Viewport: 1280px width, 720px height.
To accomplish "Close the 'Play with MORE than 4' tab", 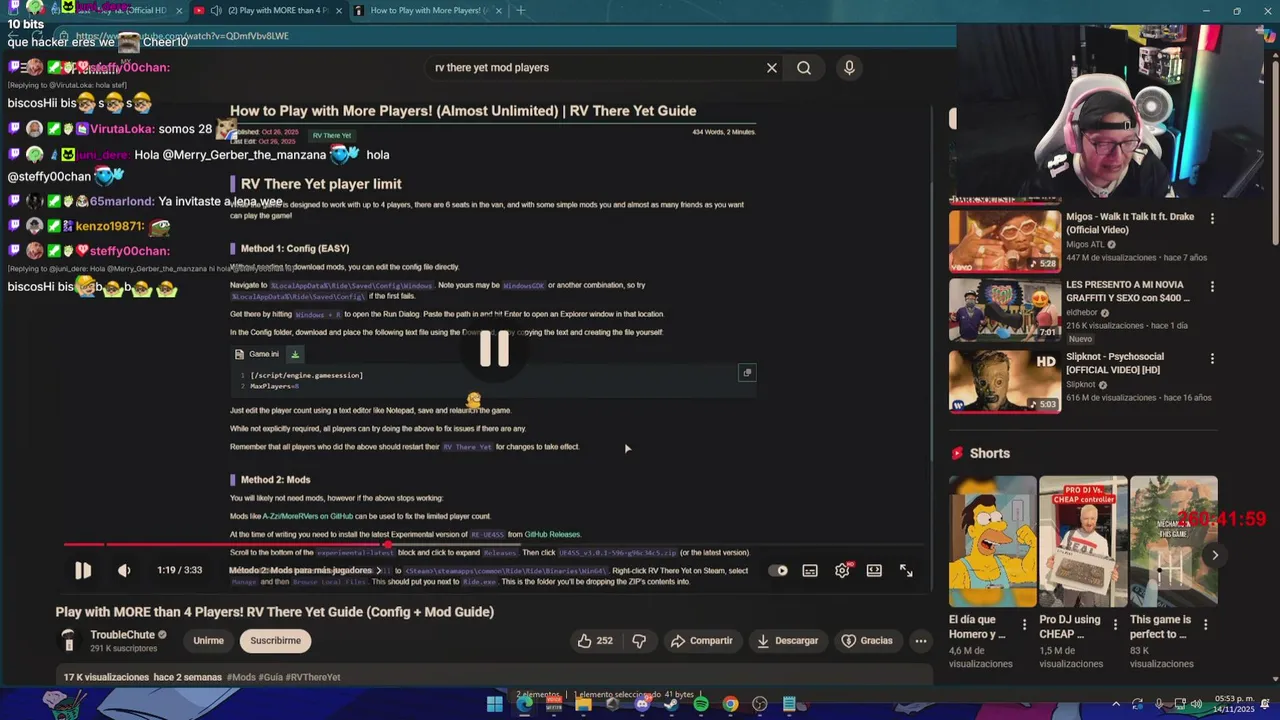I will pyautogui.click(x=337, y=11).
